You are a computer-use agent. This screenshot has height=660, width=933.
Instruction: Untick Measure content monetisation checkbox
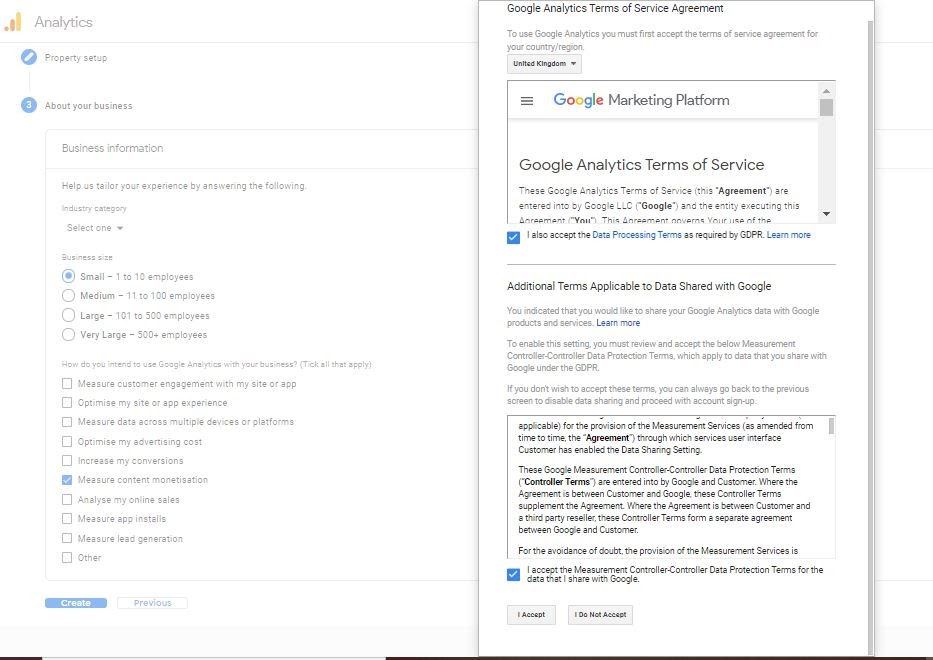pyautogui.click(x=67, y=480)
